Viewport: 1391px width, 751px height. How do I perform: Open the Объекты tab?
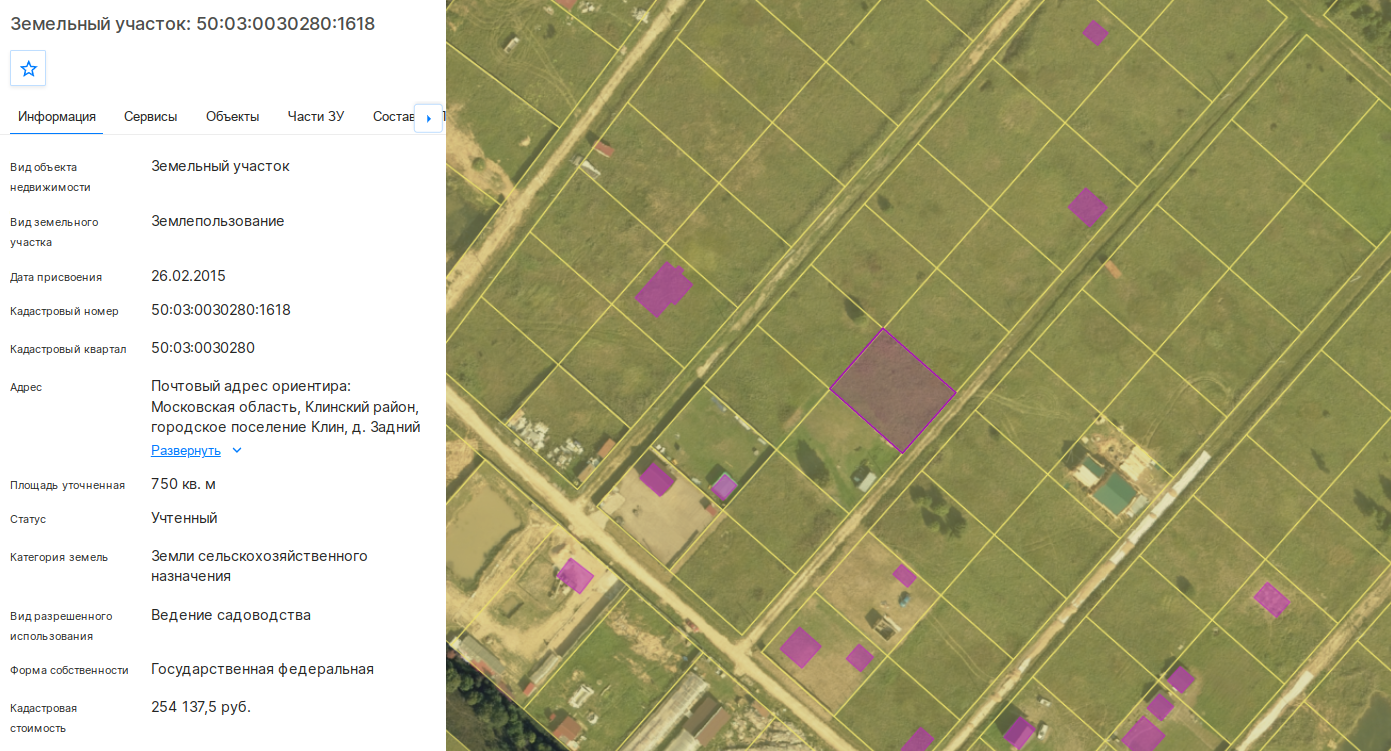tap(233, 117)
